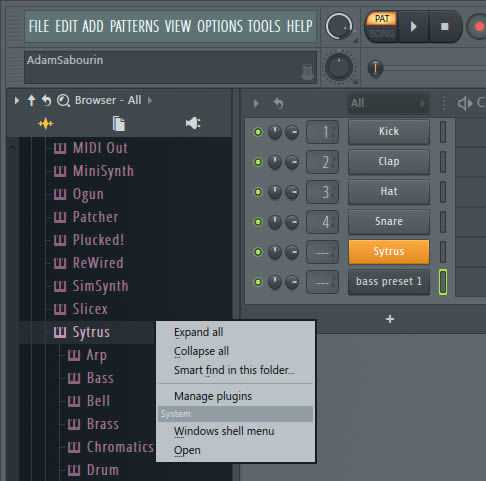The image size is (486, 481).
Task: Select Slicex in browser
Action: tap(90, 309)
